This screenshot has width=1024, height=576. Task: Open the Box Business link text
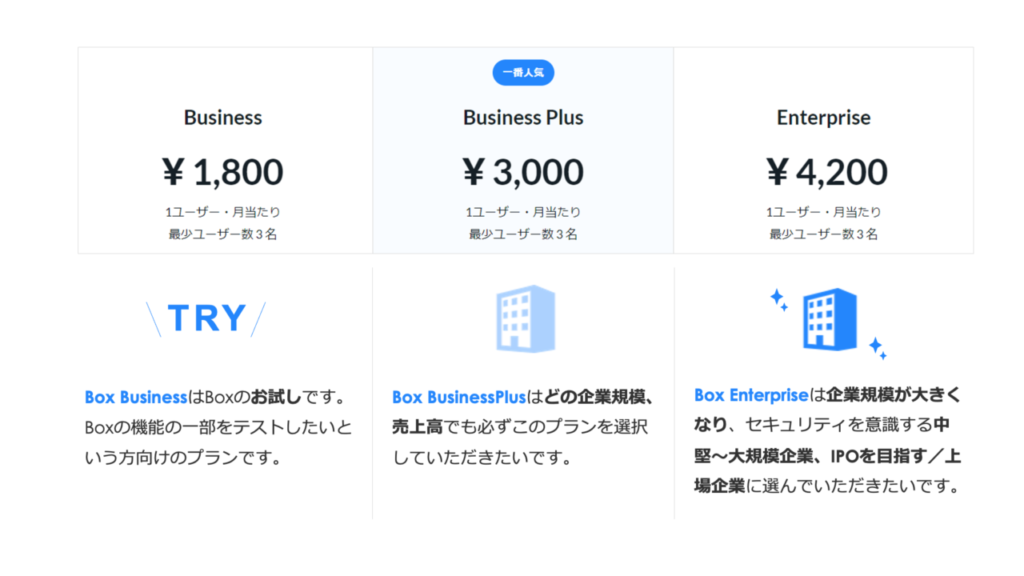point(136,397)
